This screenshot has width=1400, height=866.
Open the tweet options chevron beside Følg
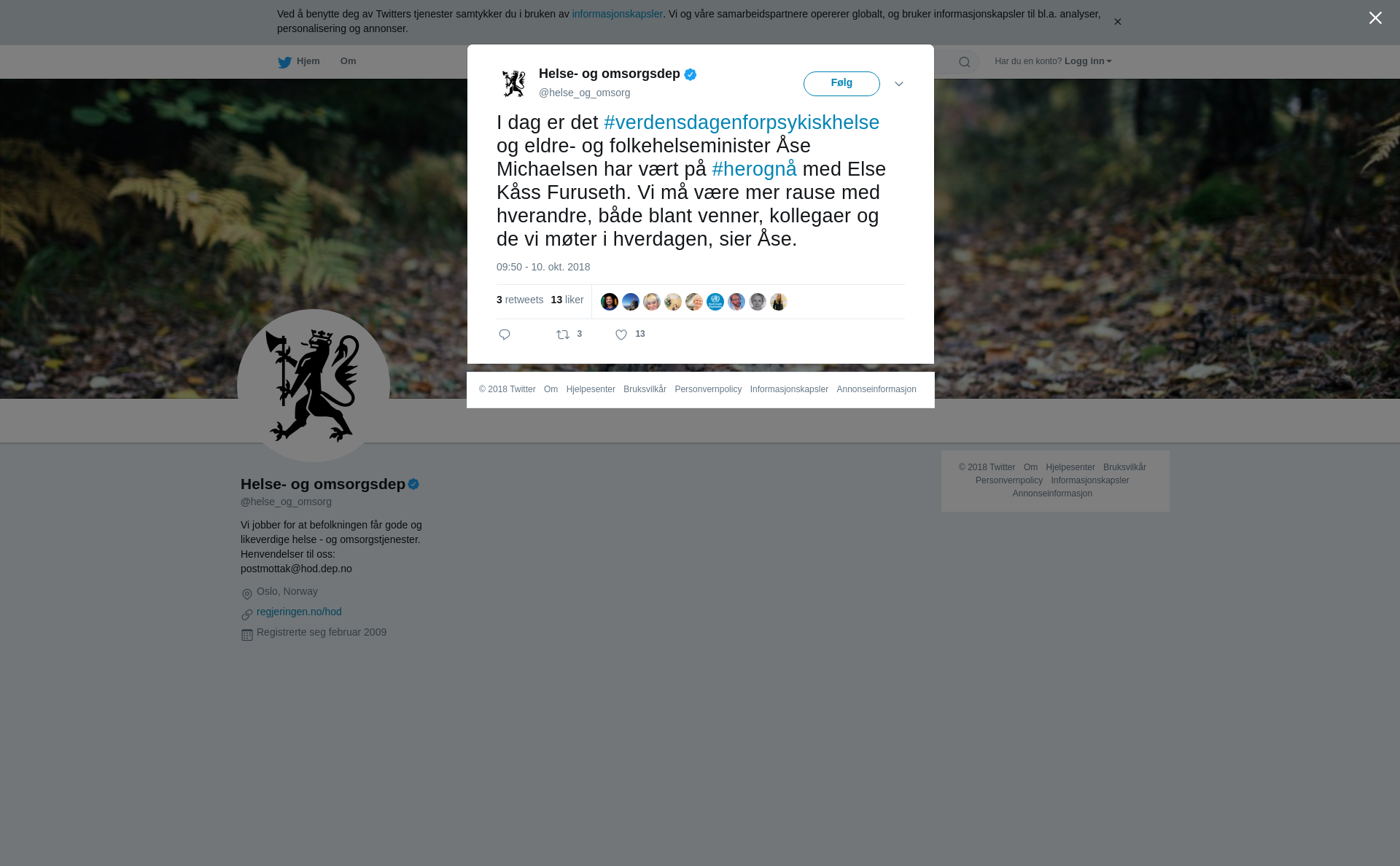click(x=899, y=84)
